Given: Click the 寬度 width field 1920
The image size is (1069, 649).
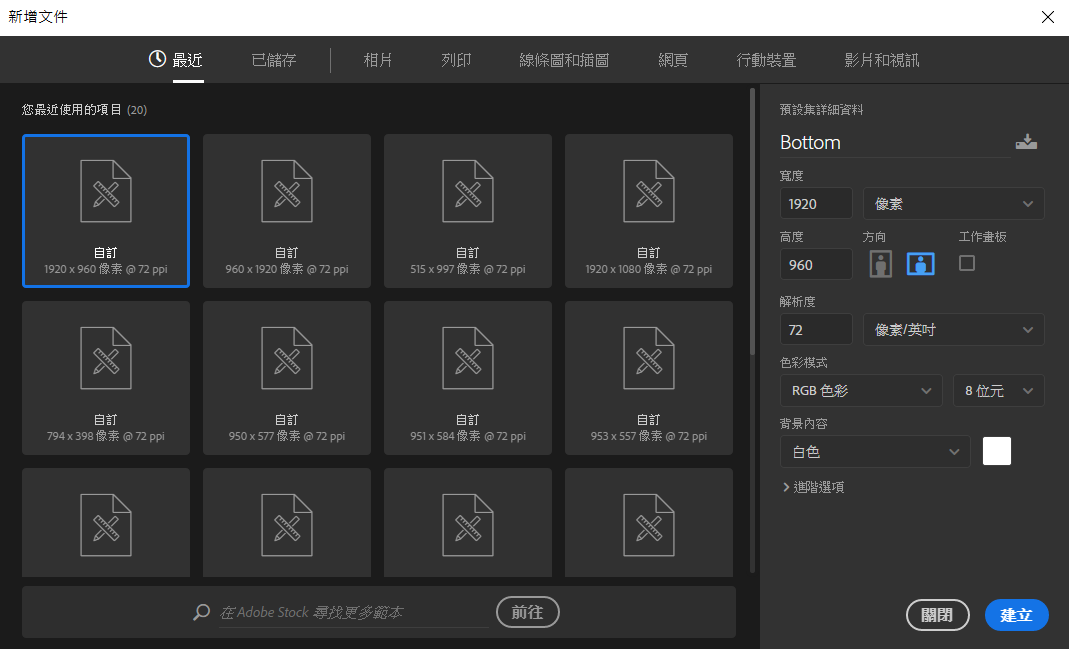Looking at the screenshot, I should tap(816, 204).
